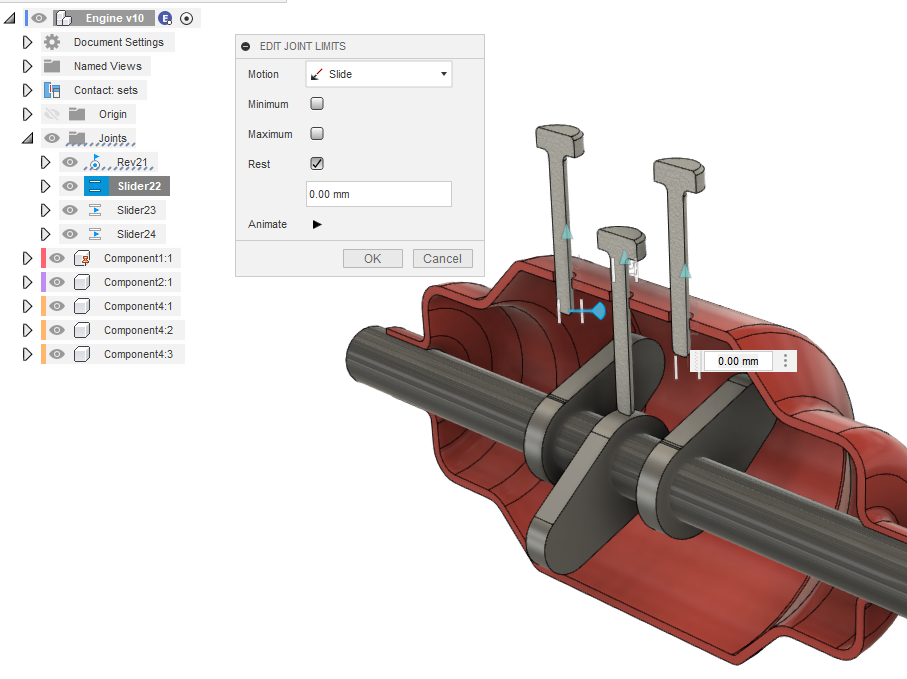The width and height of the screenshot is (907, 679).
Task: Click the Rest value field in dialog
Action: click(379, 194)
